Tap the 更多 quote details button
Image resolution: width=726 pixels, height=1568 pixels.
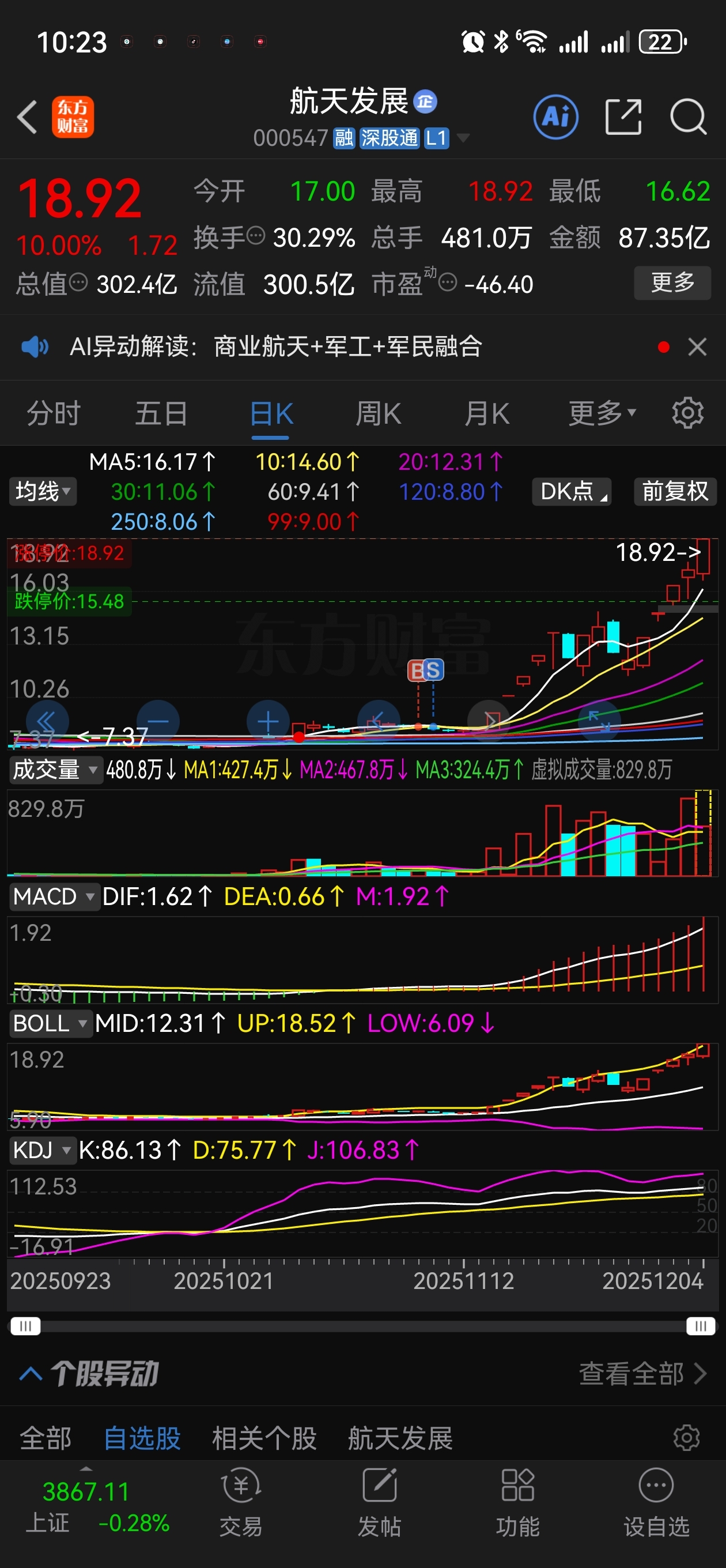[672, 282]
